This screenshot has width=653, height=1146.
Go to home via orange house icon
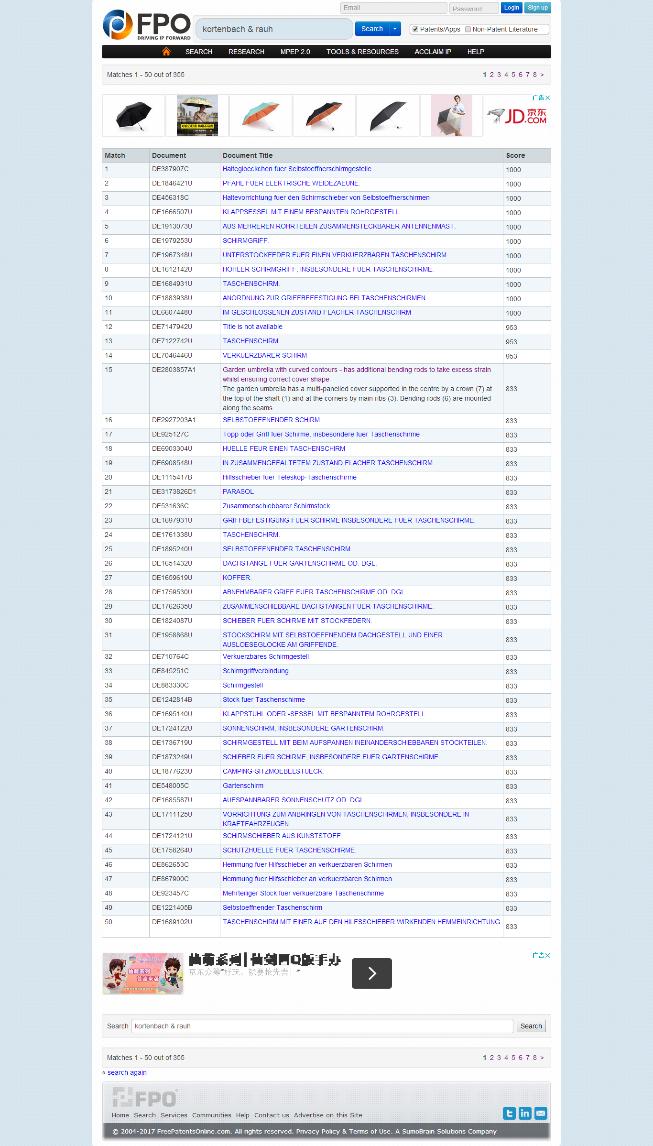[x=166, y=52]
